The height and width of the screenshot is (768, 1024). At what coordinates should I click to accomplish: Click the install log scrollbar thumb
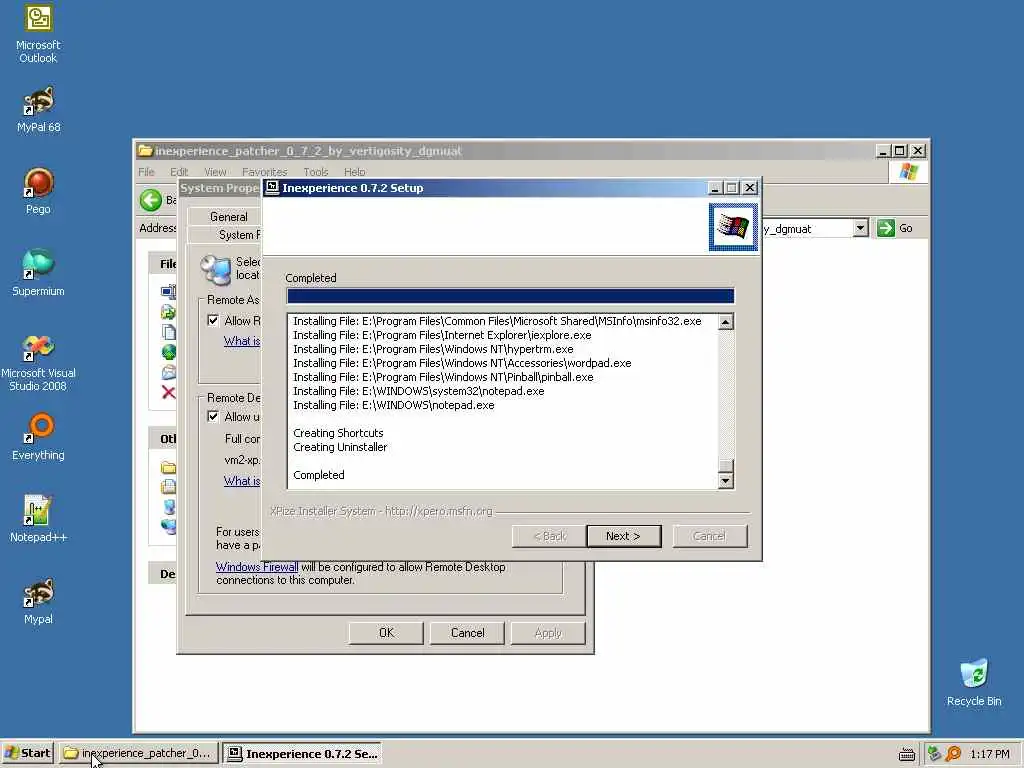click(x=726, y=466)
